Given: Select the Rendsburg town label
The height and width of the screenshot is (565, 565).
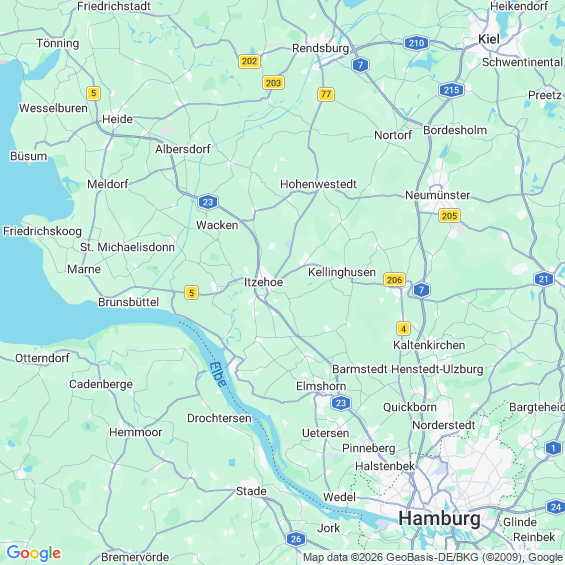Looking at the screenshot, I should [x=320, y=48].
